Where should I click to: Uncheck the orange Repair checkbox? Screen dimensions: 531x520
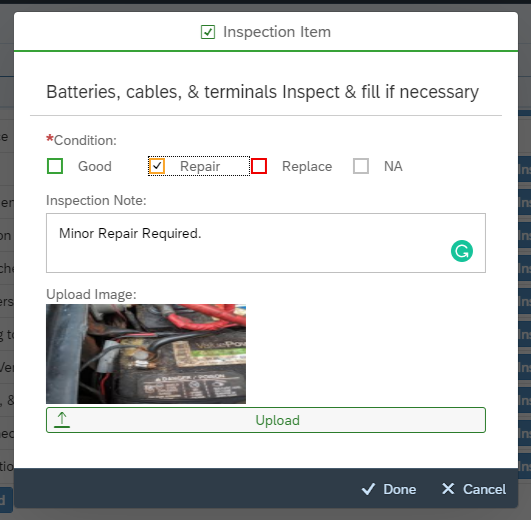coord(157,166)
